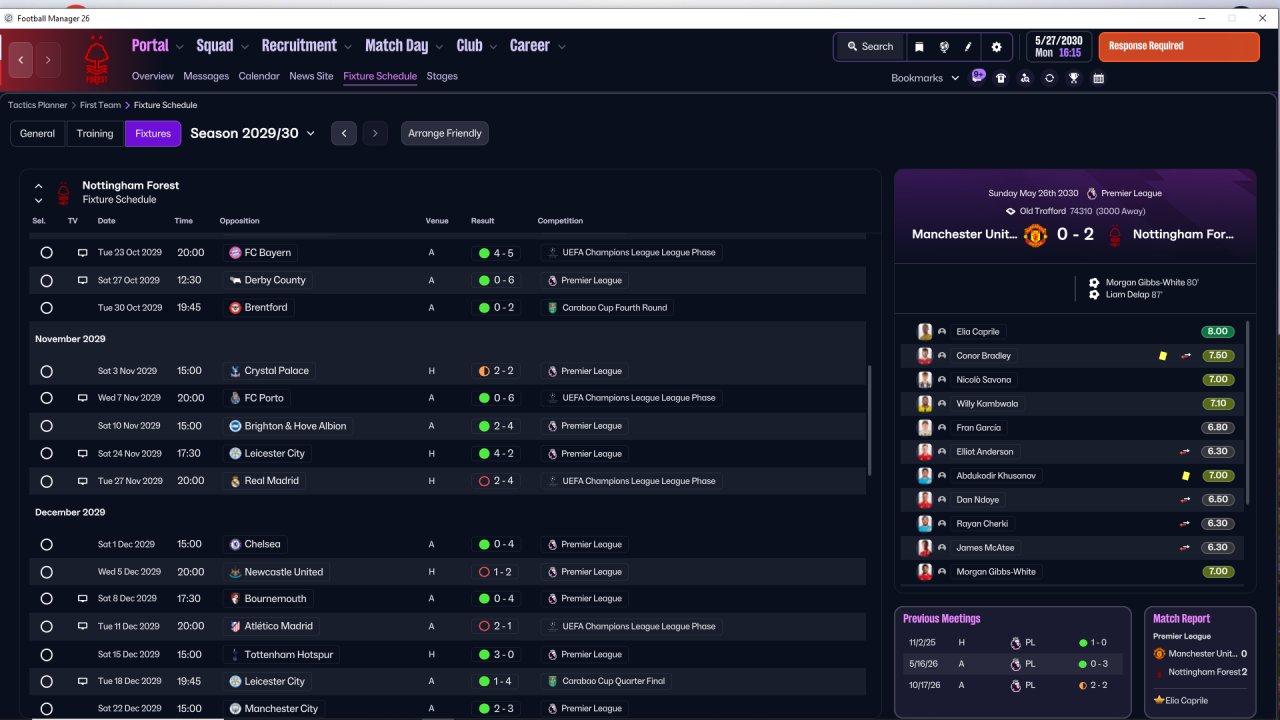Click the Nottingham Forest crest in the match panel

point(1116,235)
